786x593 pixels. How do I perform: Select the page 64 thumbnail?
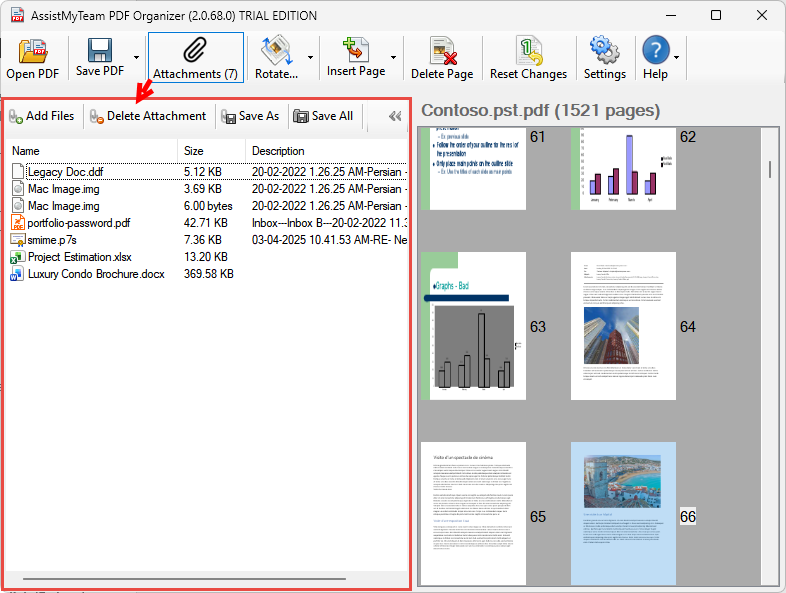coord(617,326)
